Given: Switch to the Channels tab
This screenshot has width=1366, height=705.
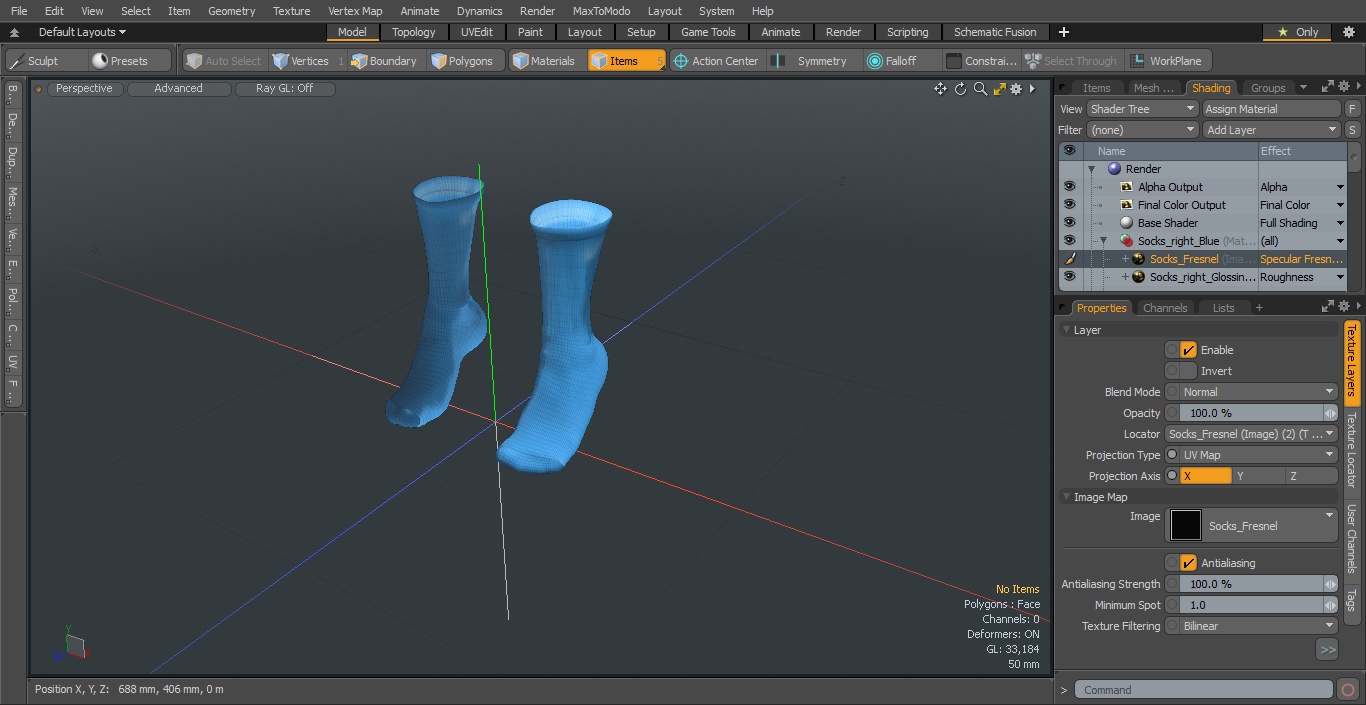Looking at the screenshot, I should (1165, 308).
